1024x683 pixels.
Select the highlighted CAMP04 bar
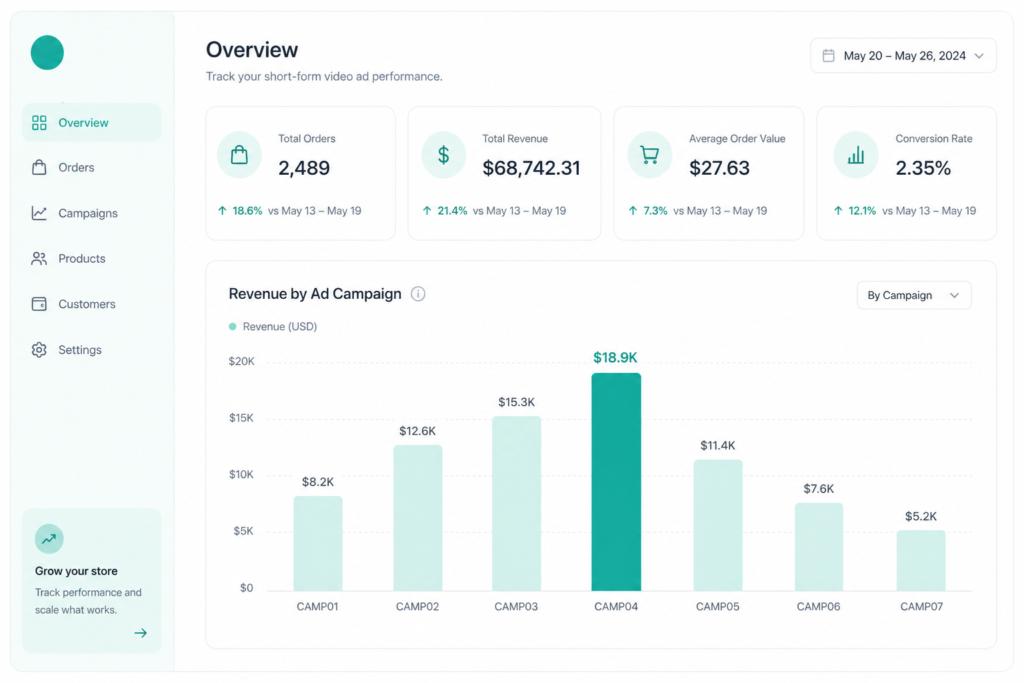tap(616, 482)
